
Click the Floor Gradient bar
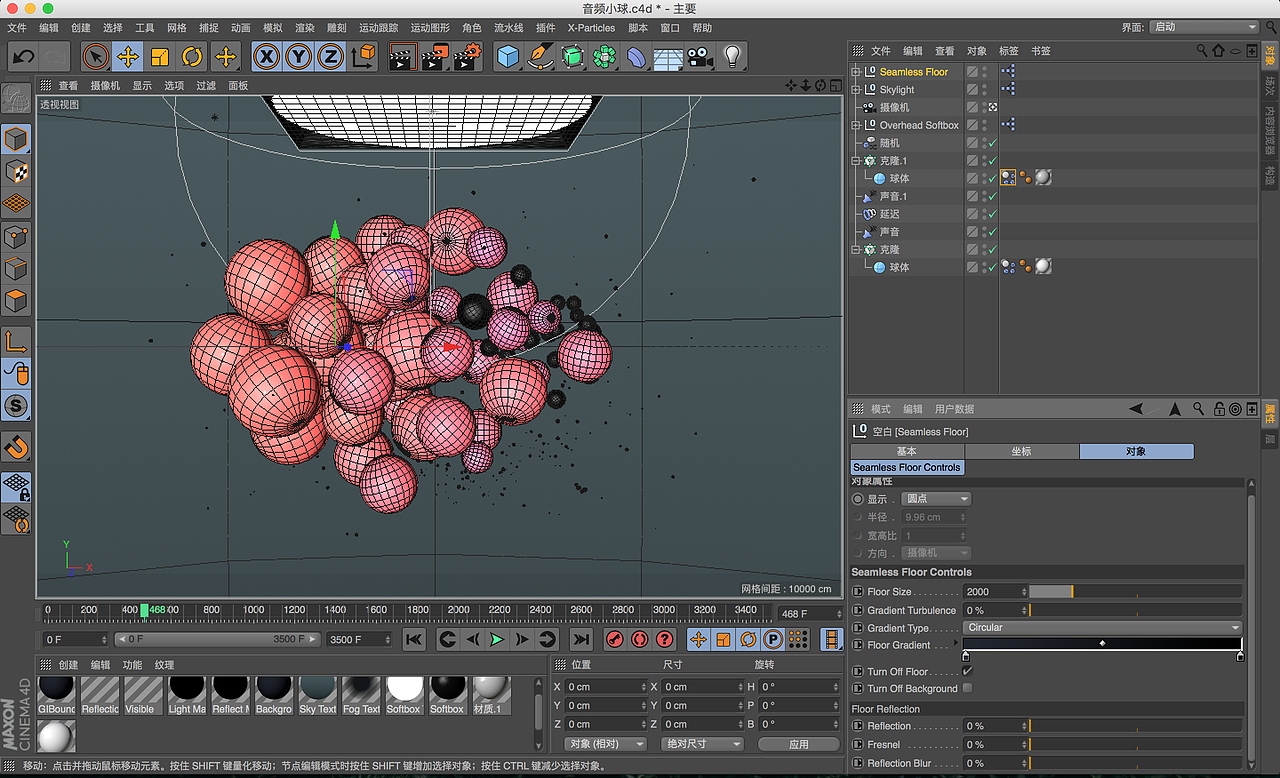1102,645
